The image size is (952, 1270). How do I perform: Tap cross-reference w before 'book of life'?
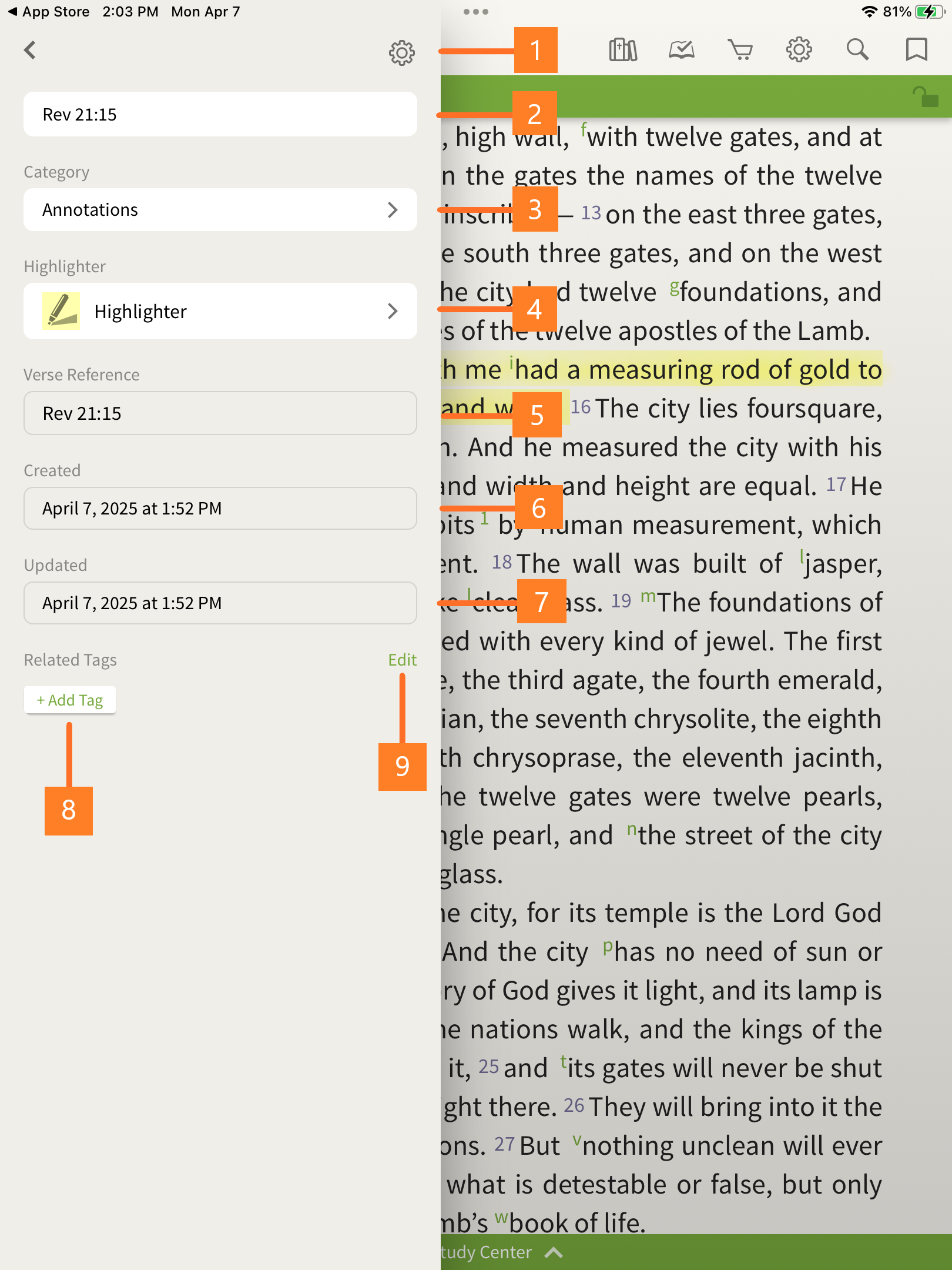pyautogui.click(x=501, y=1216)
